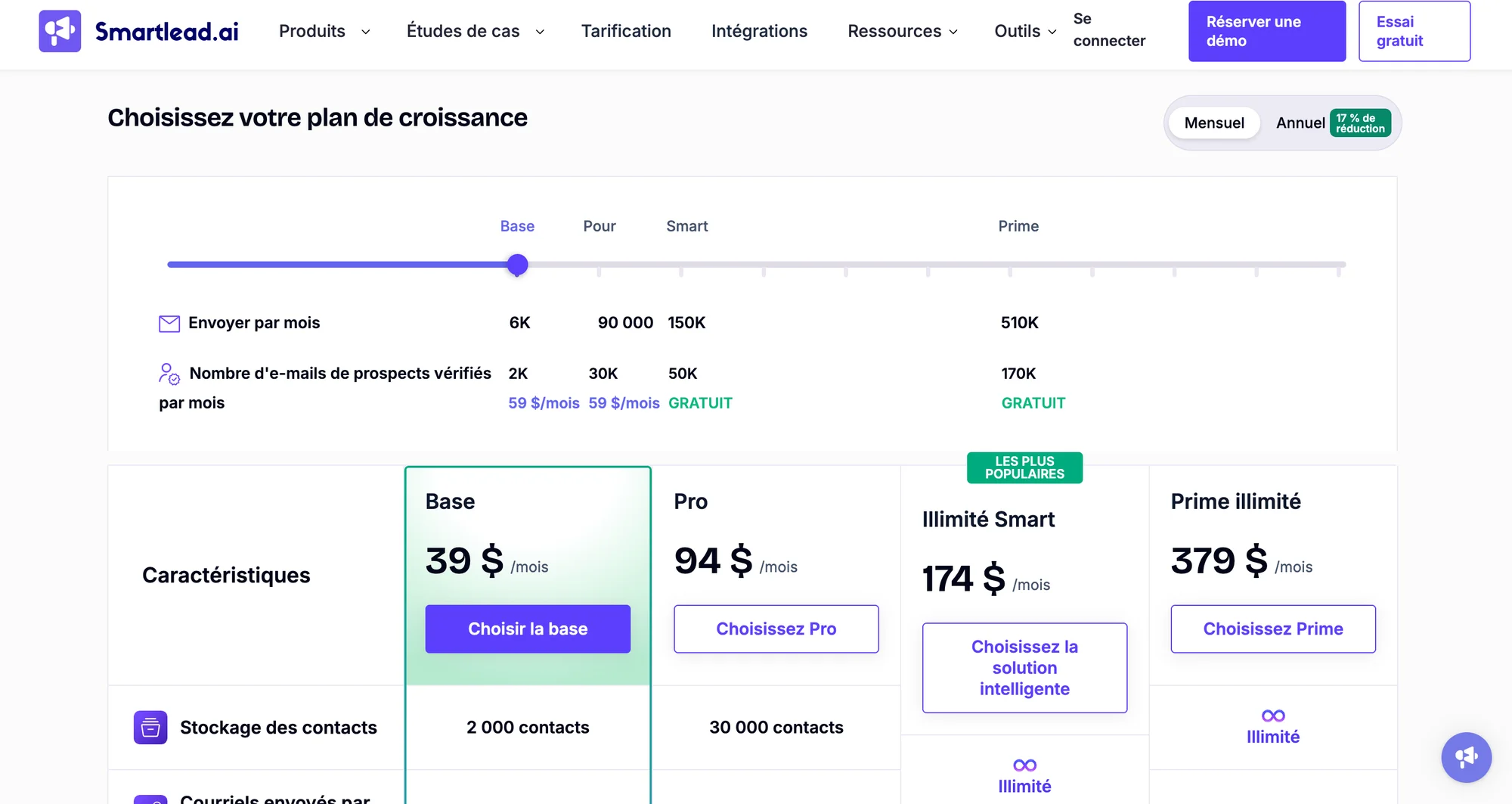Click the 50K verified emails value
The height and width of the screenshot is (804, 1512).
click(x=683, y=374)
